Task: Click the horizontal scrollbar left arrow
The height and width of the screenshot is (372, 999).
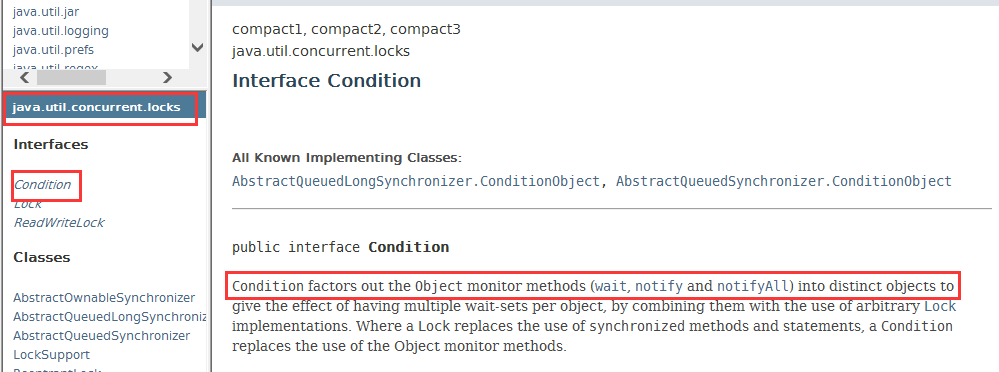Action: (25, 78)
